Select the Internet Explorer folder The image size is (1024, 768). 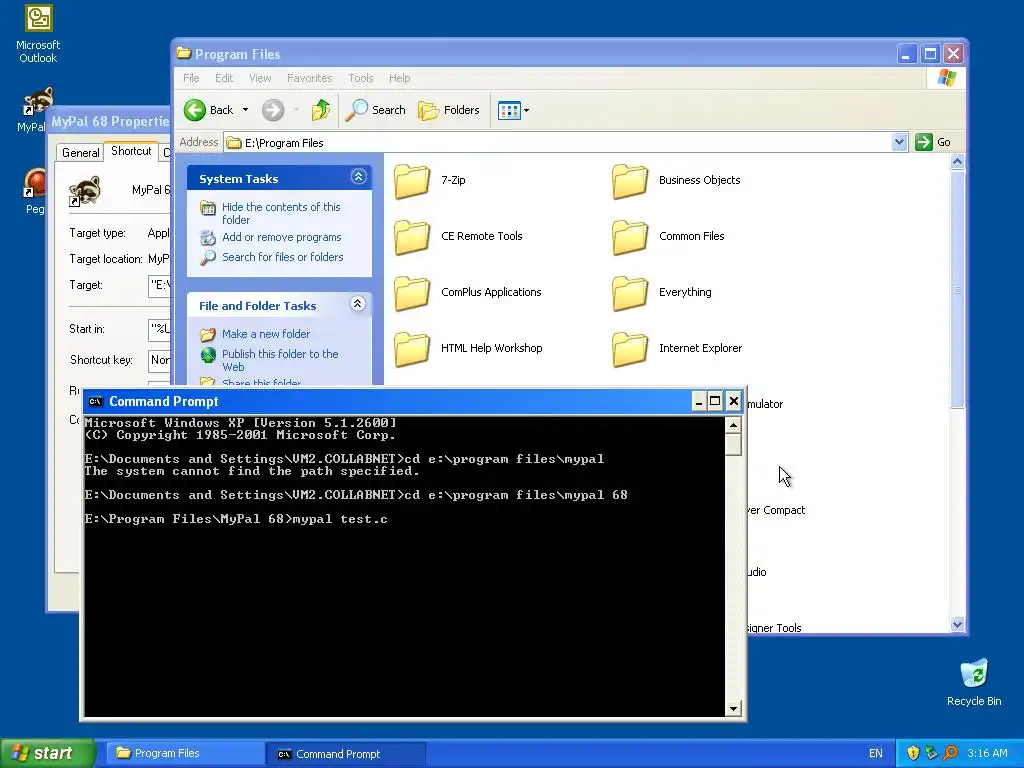click(677, 349)
